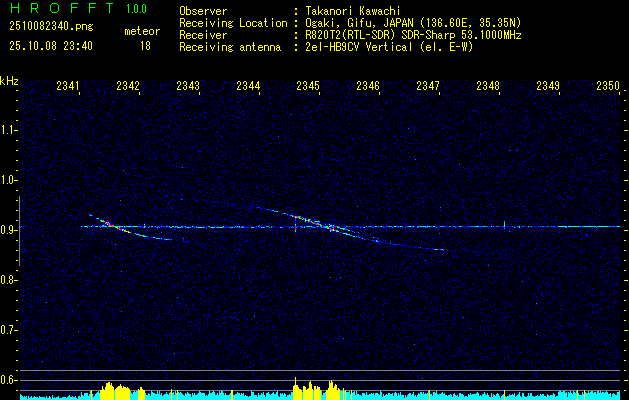The width and height of the screenshot is (629, 400).
Task: Click the gray frequency range bar at left
Action: [19, 231]
